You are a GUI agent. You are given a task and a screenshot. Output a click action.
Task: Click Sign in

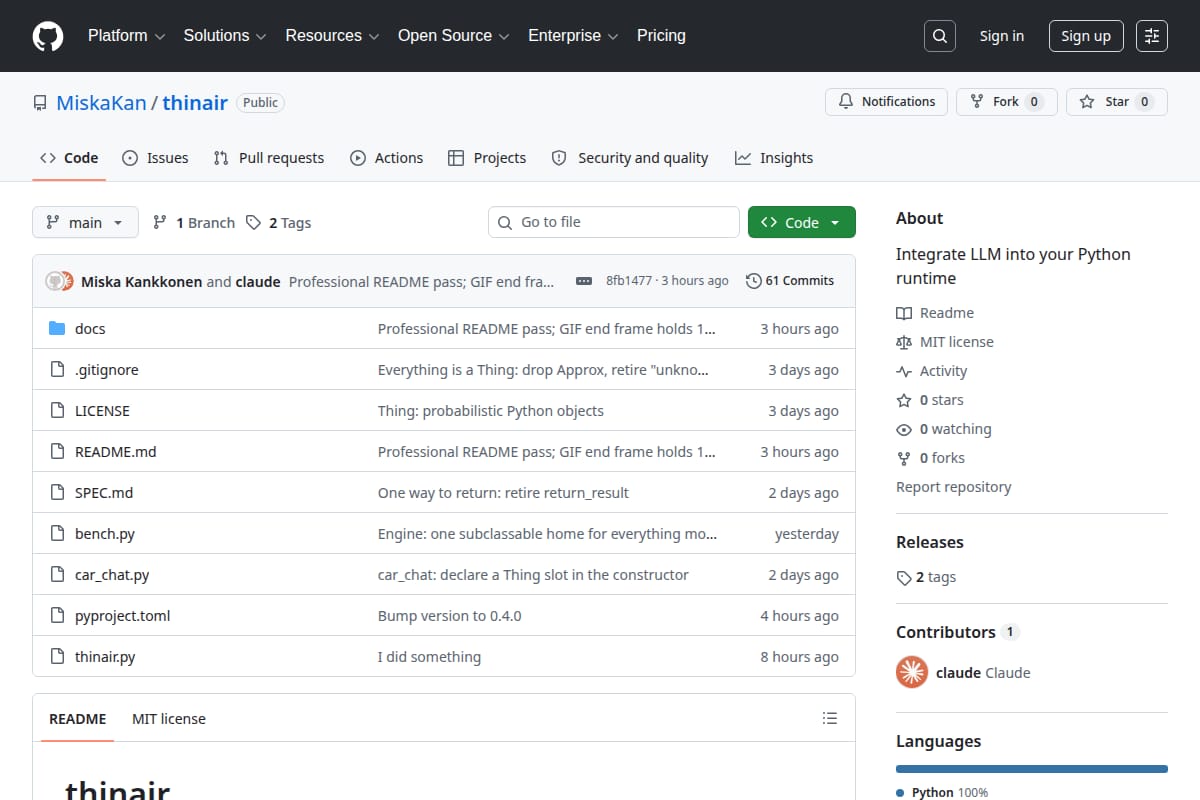(1002, 36)
